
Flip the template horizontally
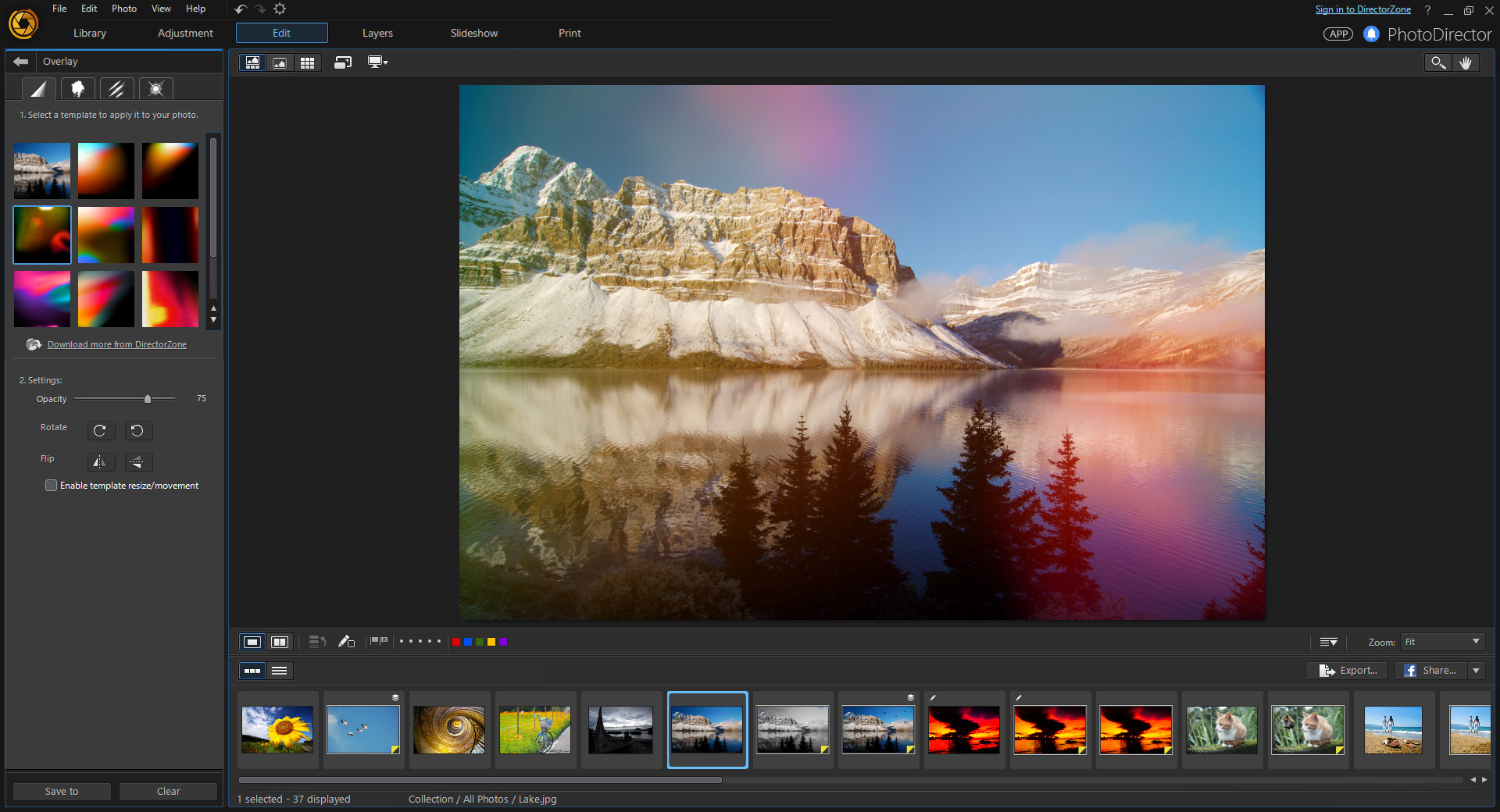(x=100, y=462)
